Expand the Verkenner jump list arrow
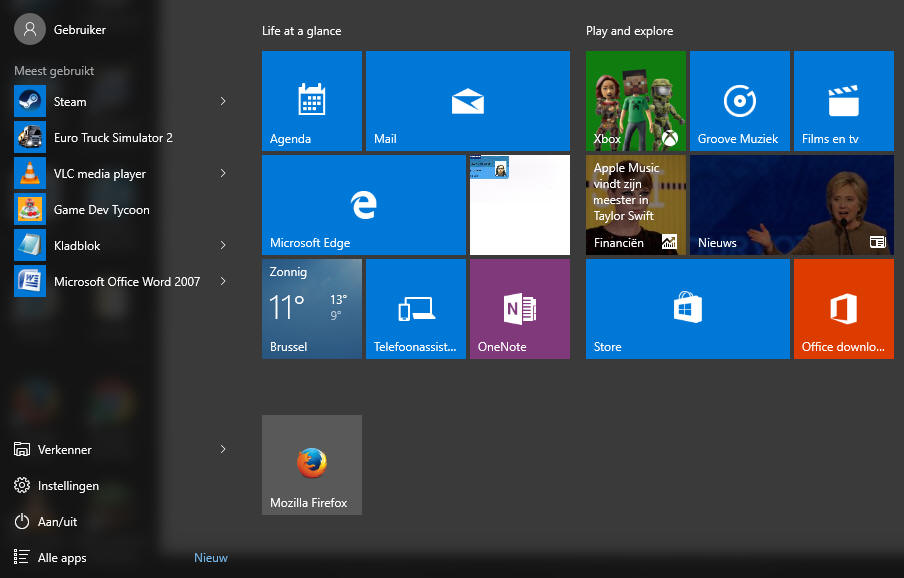This screenshot has height=578, width=904. (223, 449)
